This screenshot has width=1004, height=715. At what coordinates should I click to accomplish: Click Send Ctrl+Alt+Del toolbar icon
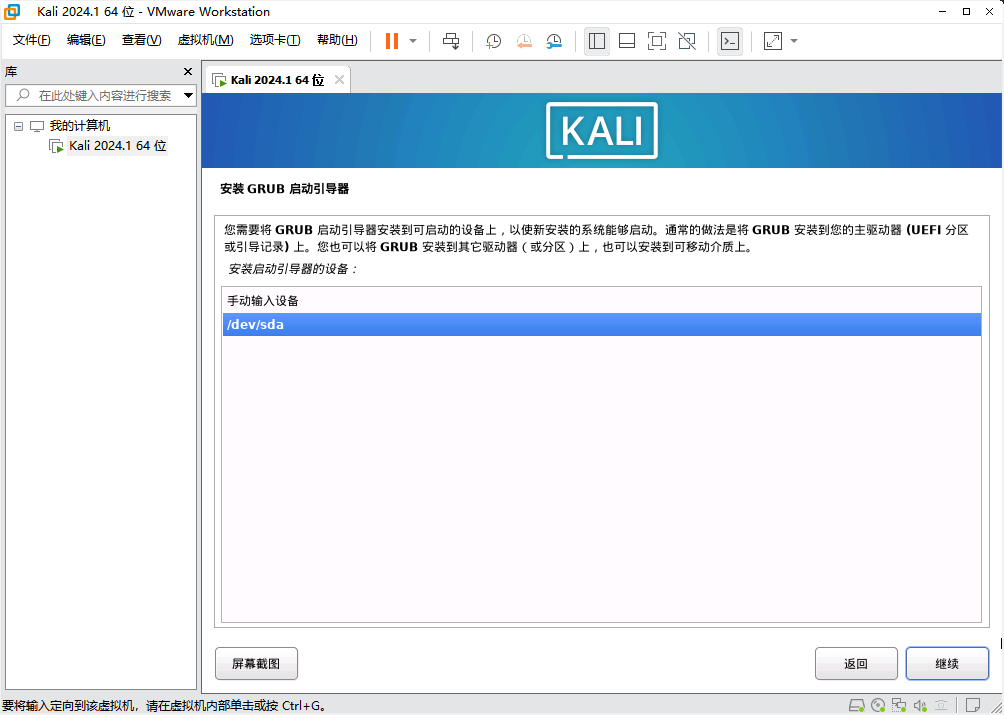(451, 41)
